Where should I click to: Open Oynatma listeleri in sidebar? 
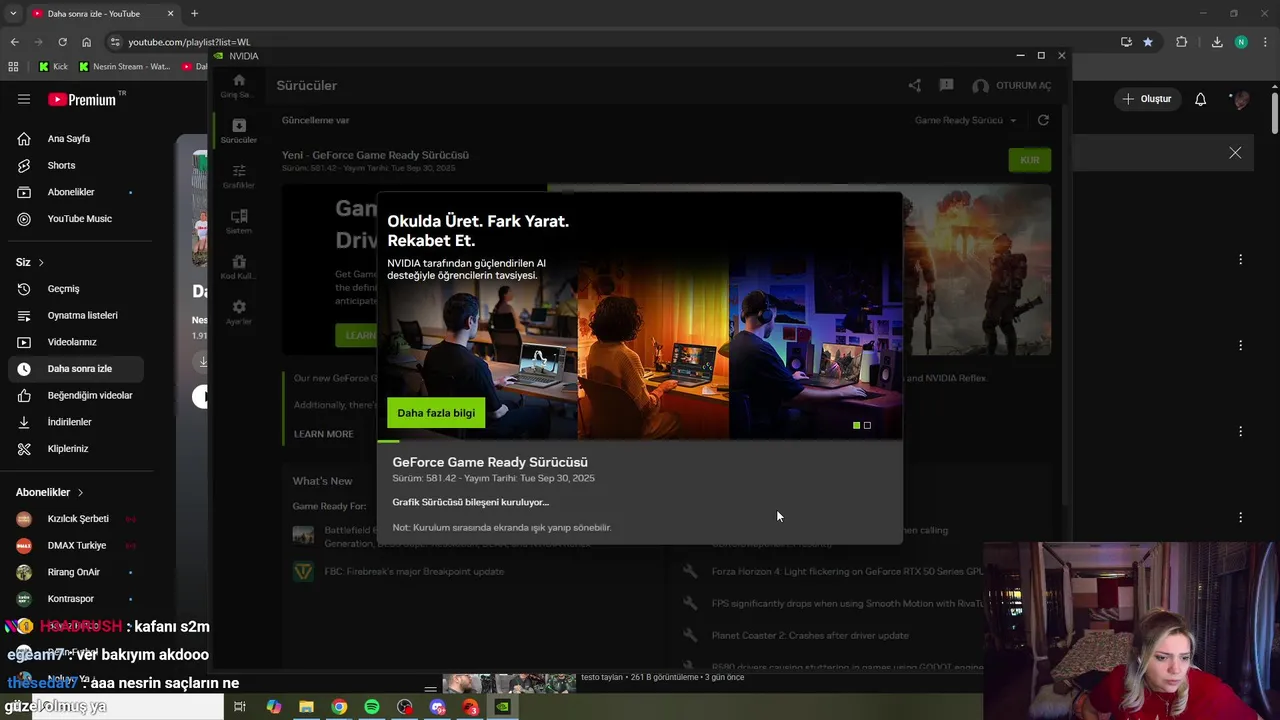click(x=76, y=315)
